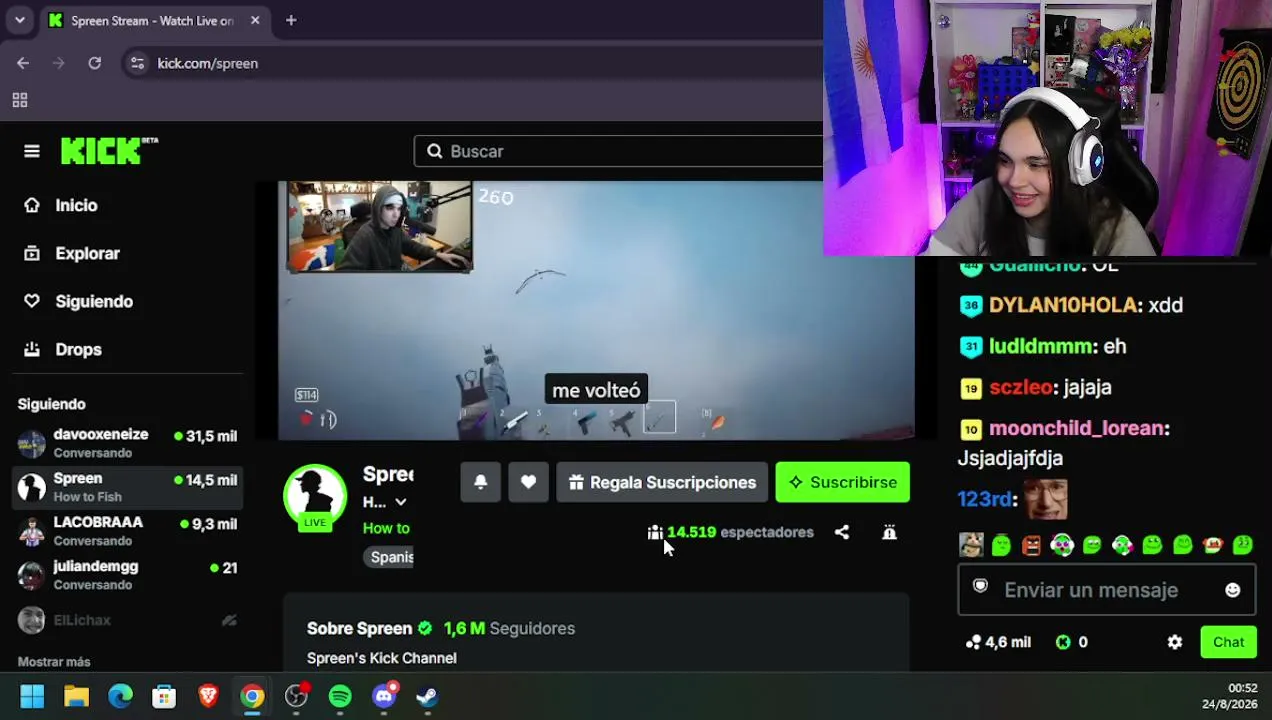Click chat username 123rd
Screen dimensions: 1272x720
click(985, 499)
